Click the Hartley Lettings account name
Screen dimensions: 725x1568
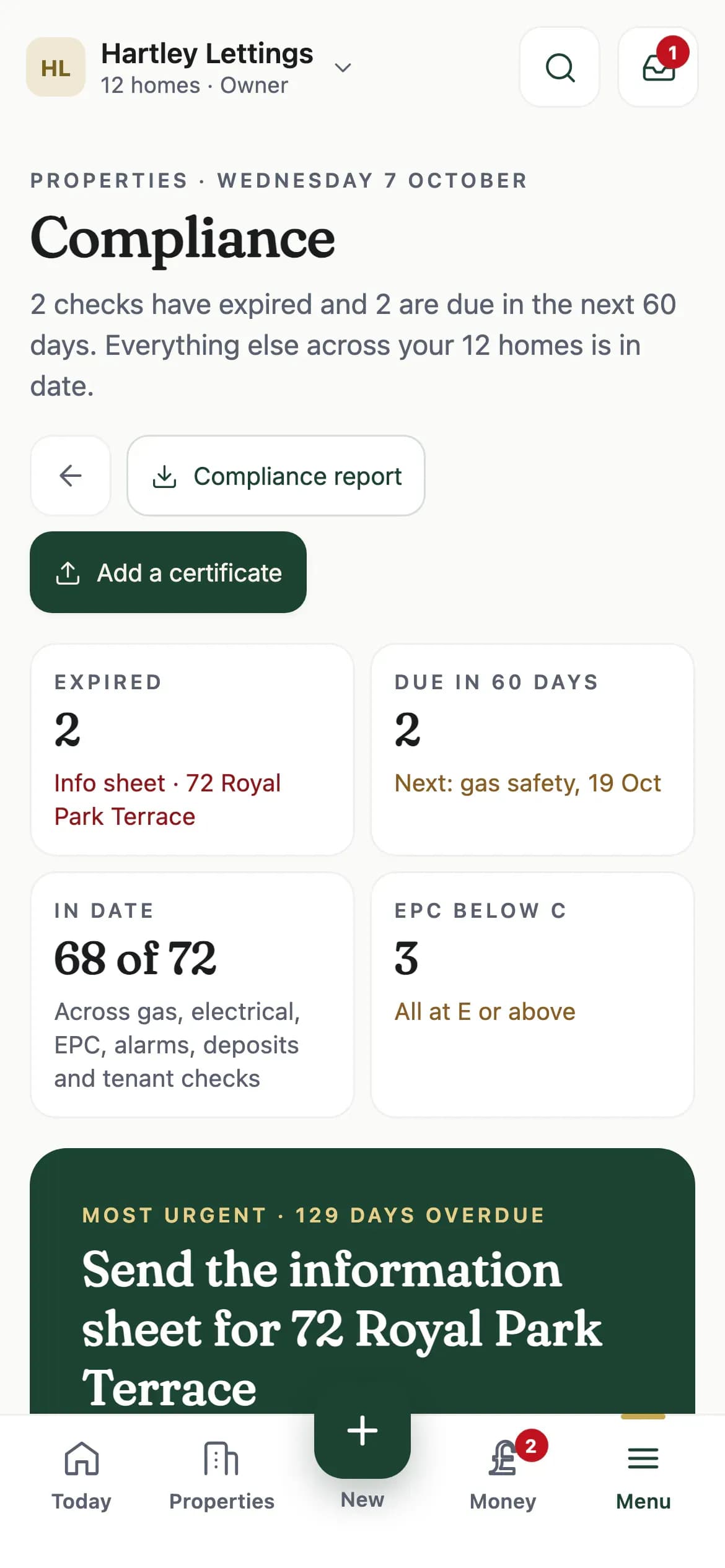[207, 53]
